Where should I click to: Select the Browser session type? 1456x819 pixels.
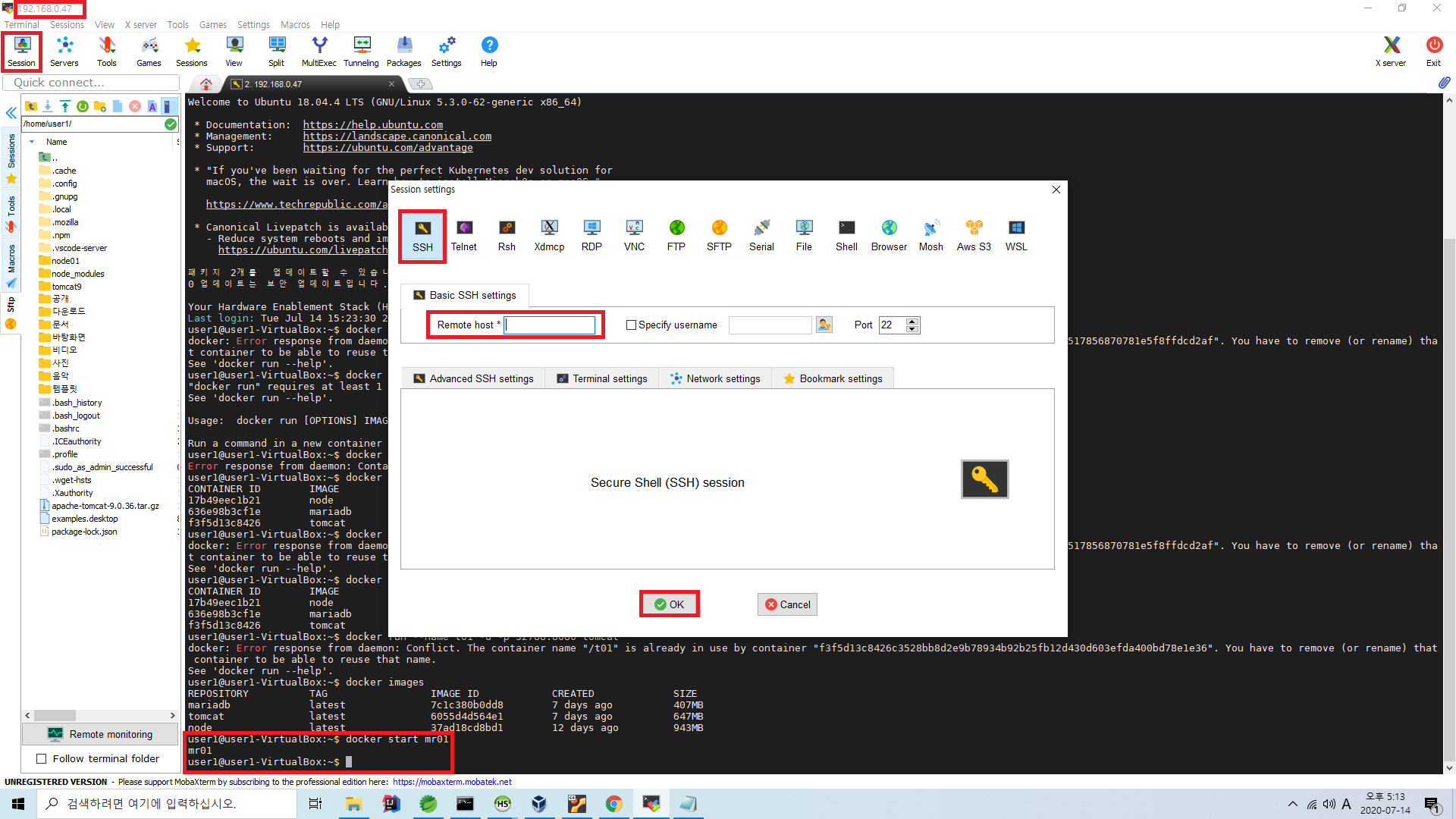click(889, 237)
